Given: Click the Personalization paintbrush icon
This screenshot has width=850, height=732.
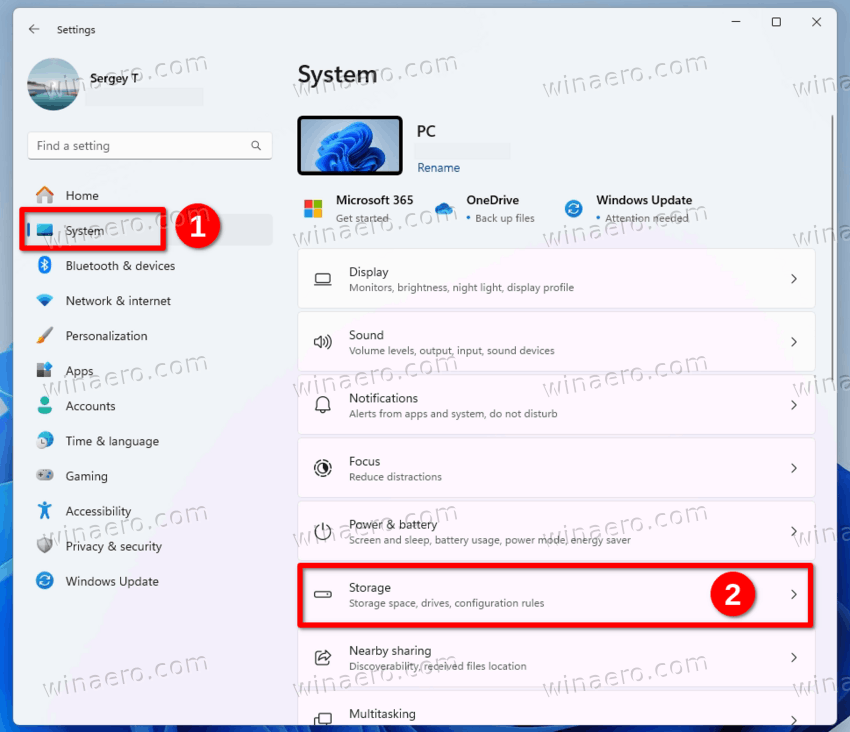Looking at the screenshot, I should pos(45,335).
